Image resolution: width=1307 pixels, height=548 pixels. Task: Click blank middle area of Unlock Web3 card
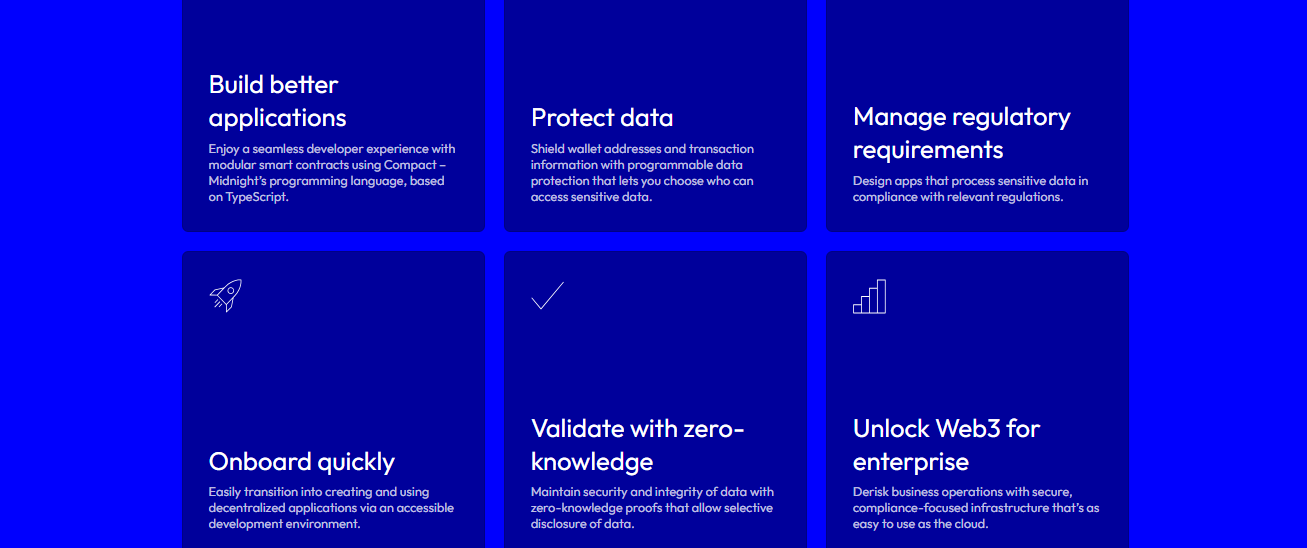(x=977, y=365)
